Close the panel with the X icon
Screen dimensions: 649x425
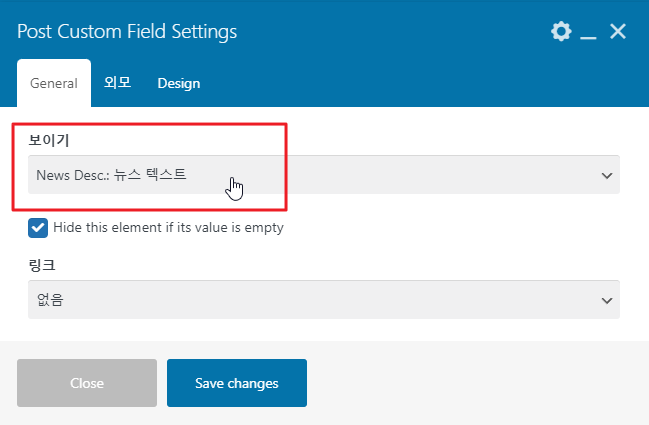coord(618,32)
